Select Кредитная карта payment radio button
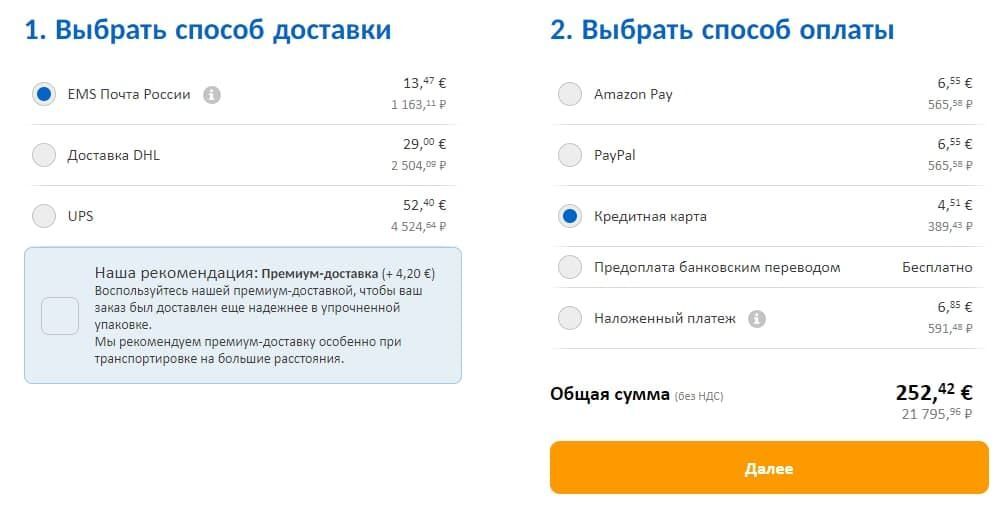1007x516 pixels. point(569,216)
